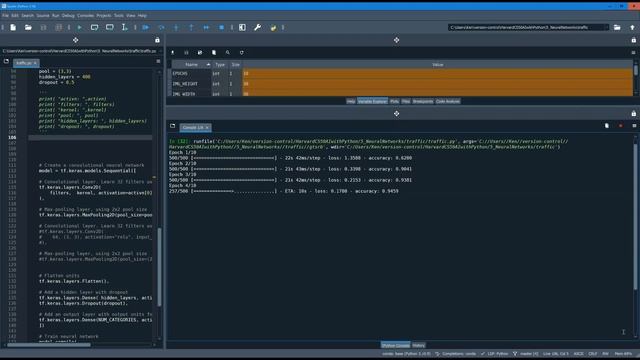Import data icon in Variable Explorer
This screenshot has height=360, width=640.
173,53
